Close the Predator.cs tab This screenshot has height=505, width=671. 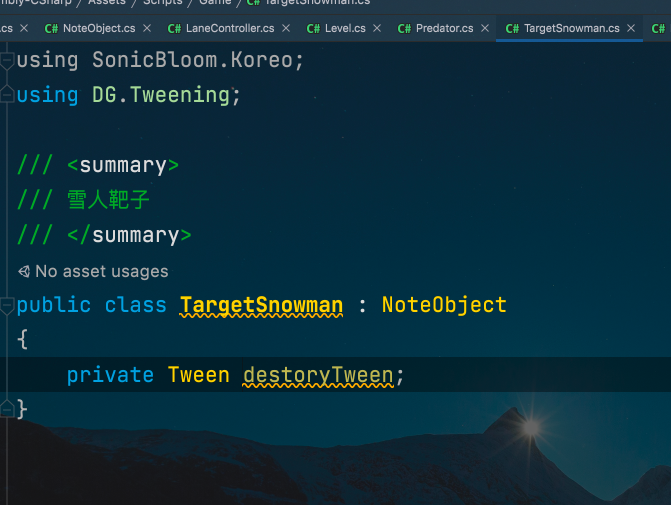[485, 28]
